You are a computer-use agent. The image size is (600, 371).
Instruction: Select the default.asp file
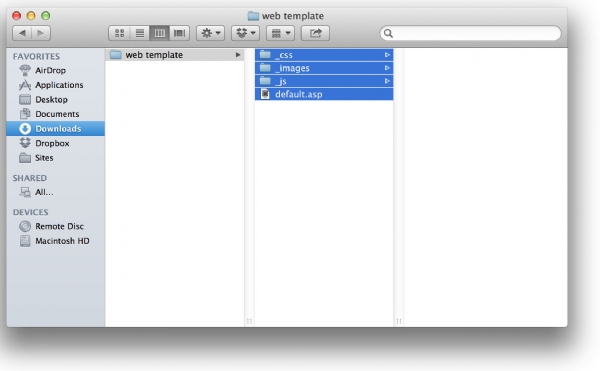coord(324,94)
